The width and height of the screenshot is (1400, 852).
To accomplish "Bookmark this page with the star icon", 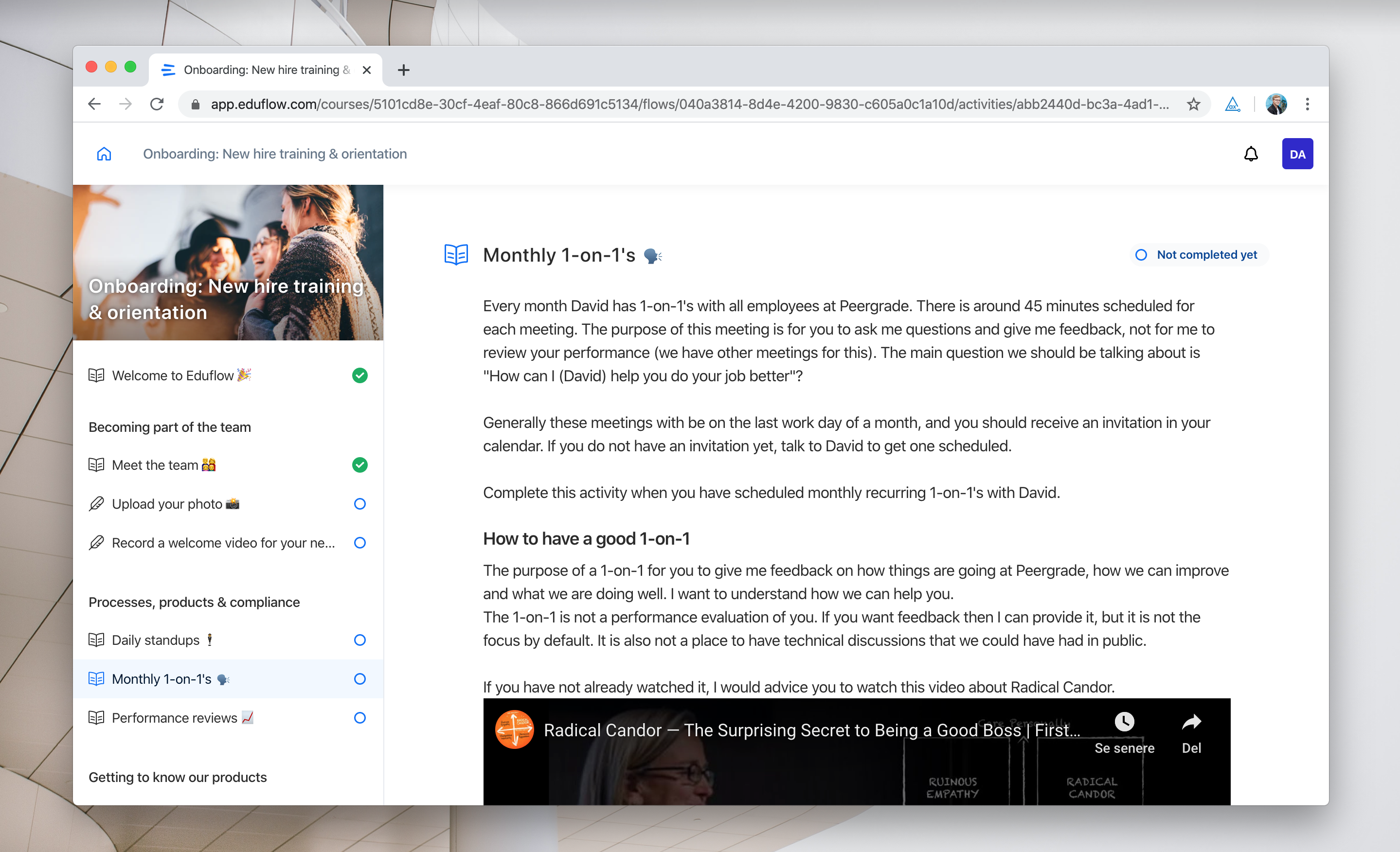I will click(x=1193, y=104).
